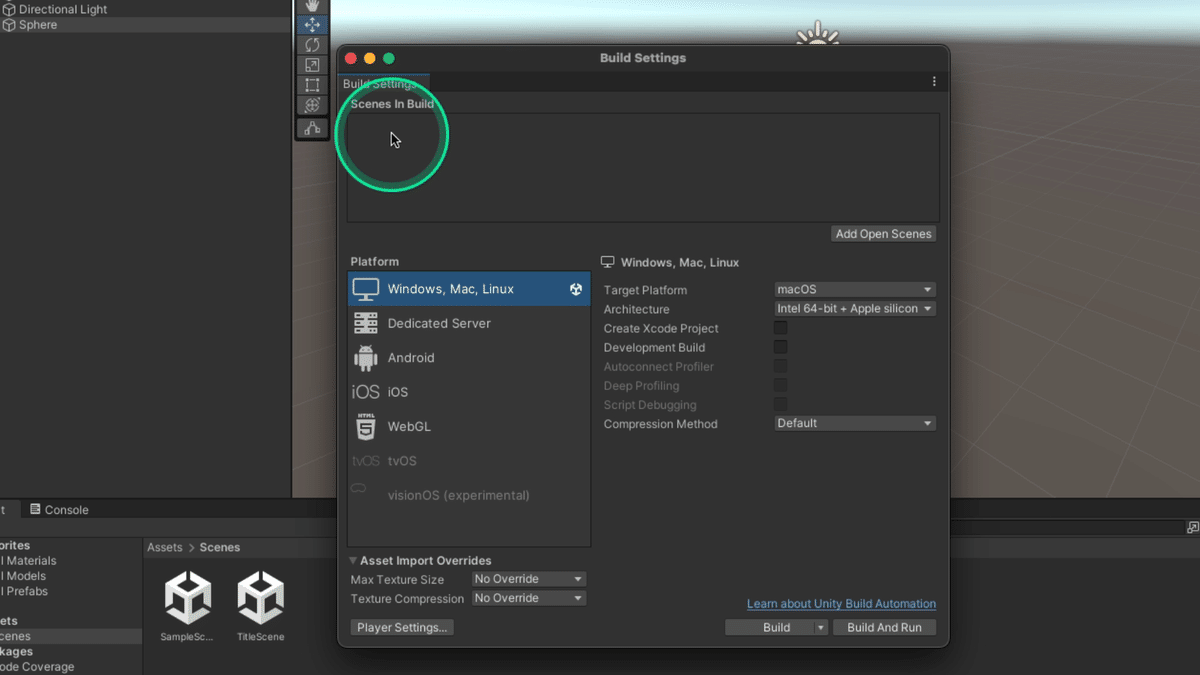The width and height of the screenshot is (1200, 675).
Task: Open Learn about Unity Build Automation link
Action: (841, 604)
